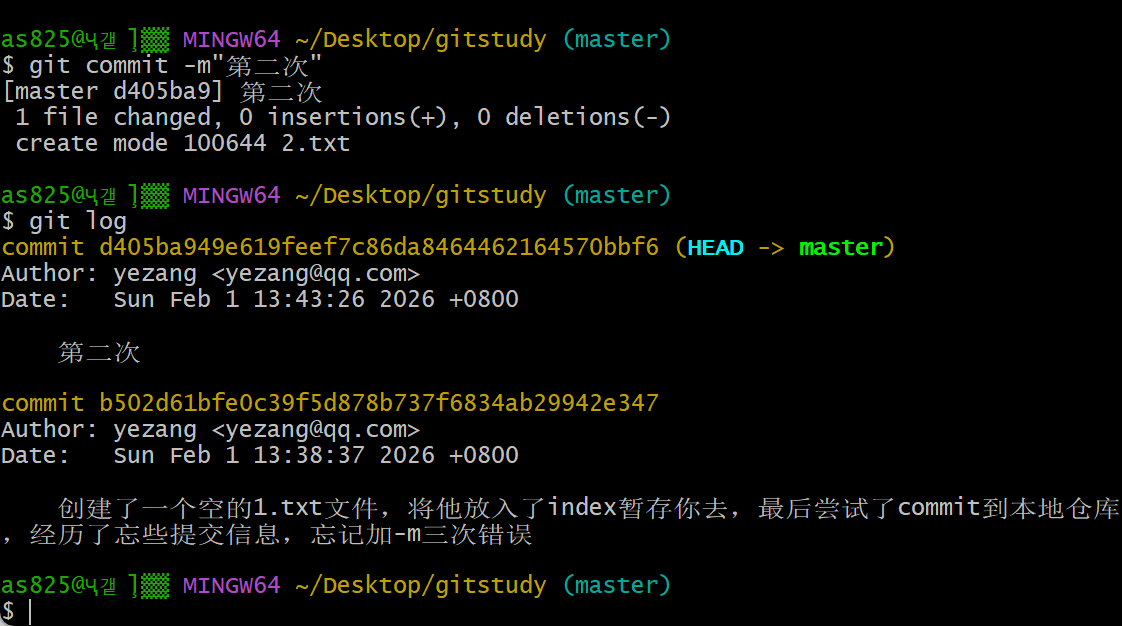Click the long Chinese message mentioning 1.txt

(x=560, y=521)
